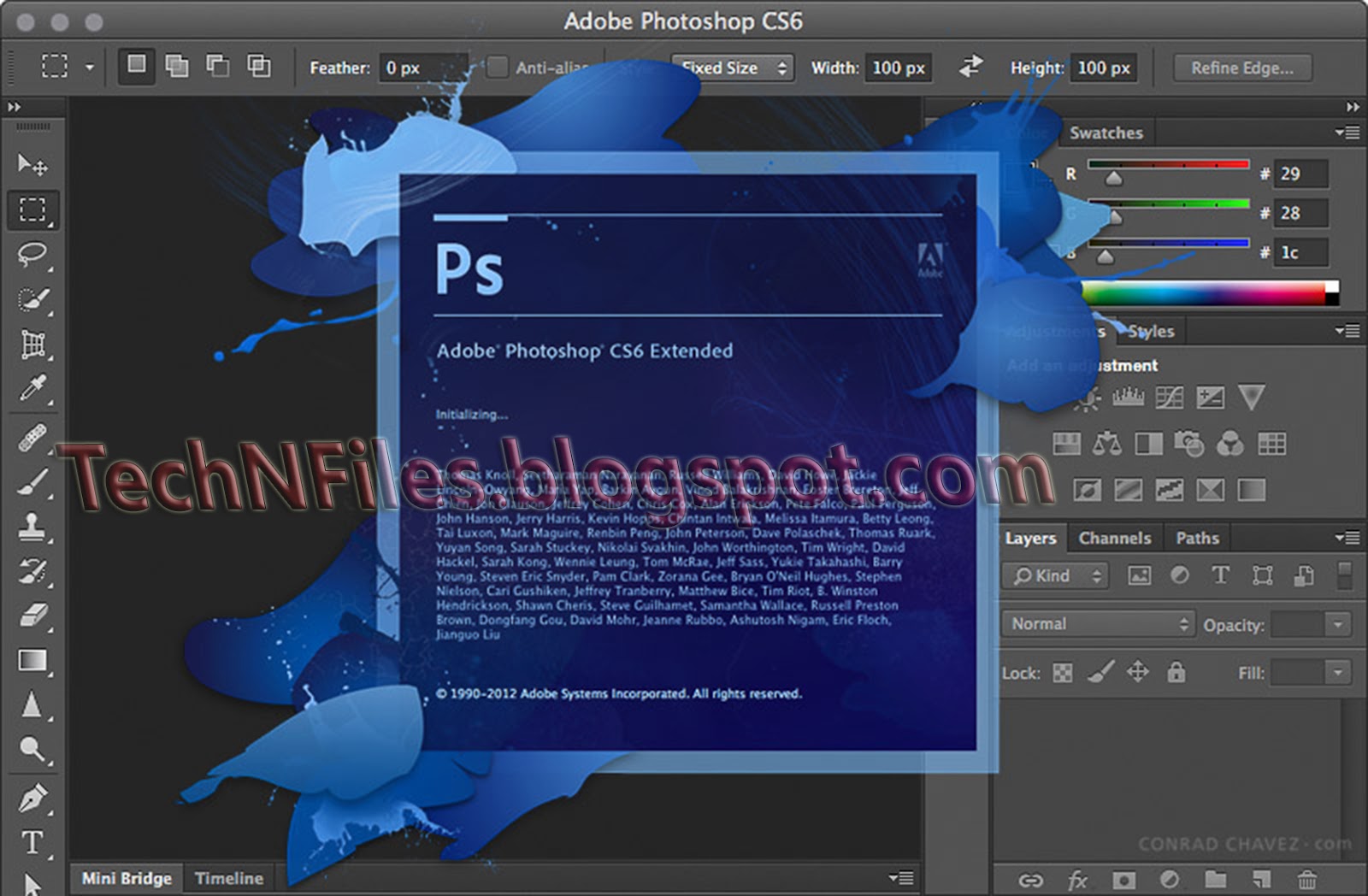Screen dimensions: 1368x896
Task: Switch to the Channels tab
Action: (1115, 538)
